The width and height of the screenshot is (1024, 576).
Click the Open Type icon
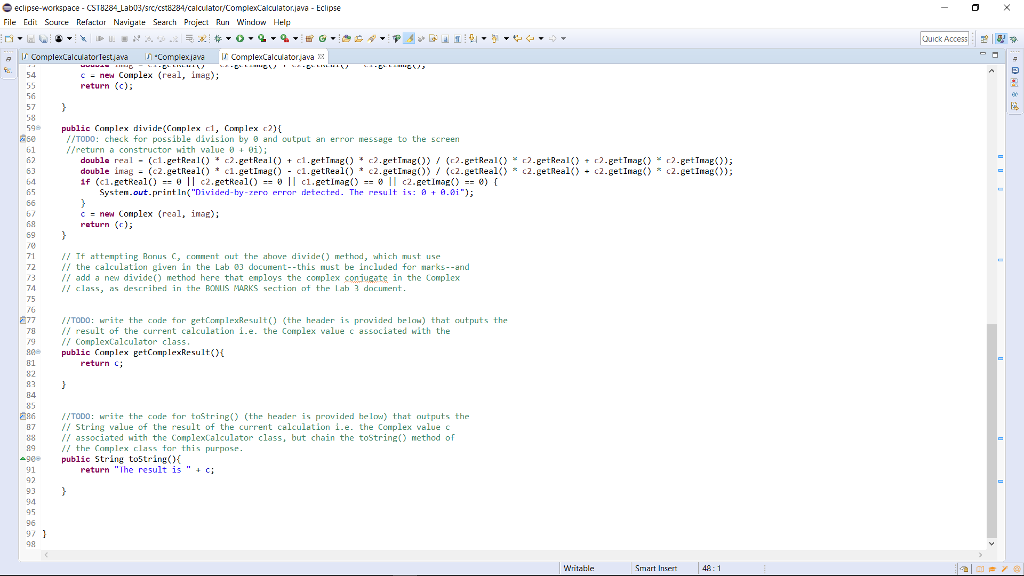pyautogui.click(x=347, y=39)
